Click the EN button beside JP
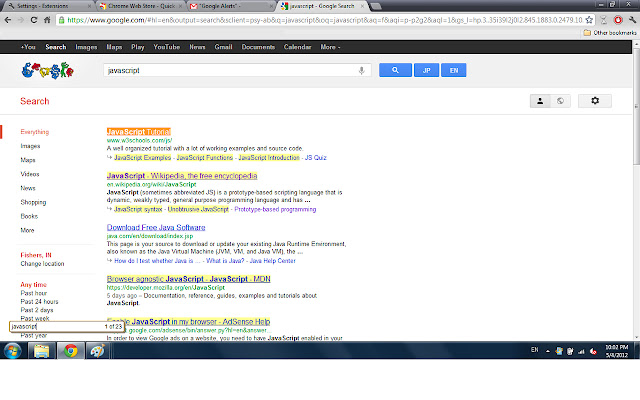Screen dimensions: 640x400 click(453, 70)
